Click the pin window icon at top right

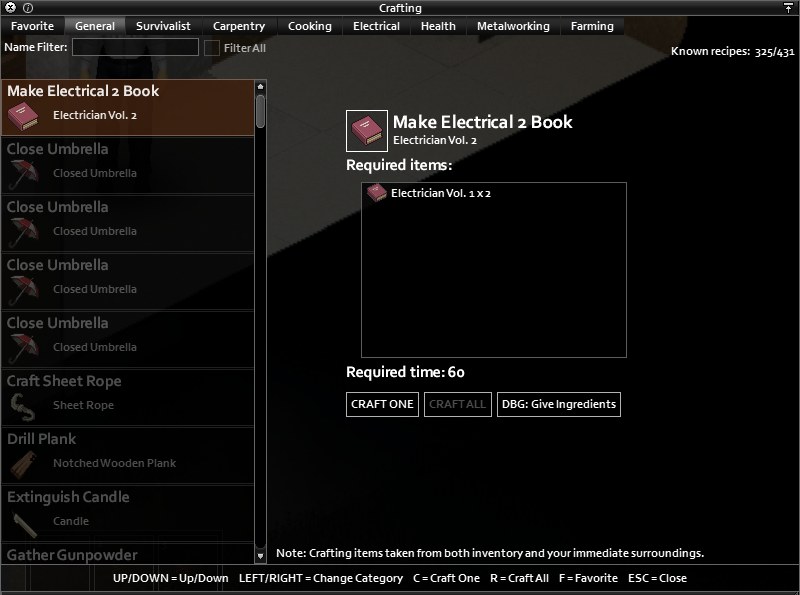tap(788, 8)
